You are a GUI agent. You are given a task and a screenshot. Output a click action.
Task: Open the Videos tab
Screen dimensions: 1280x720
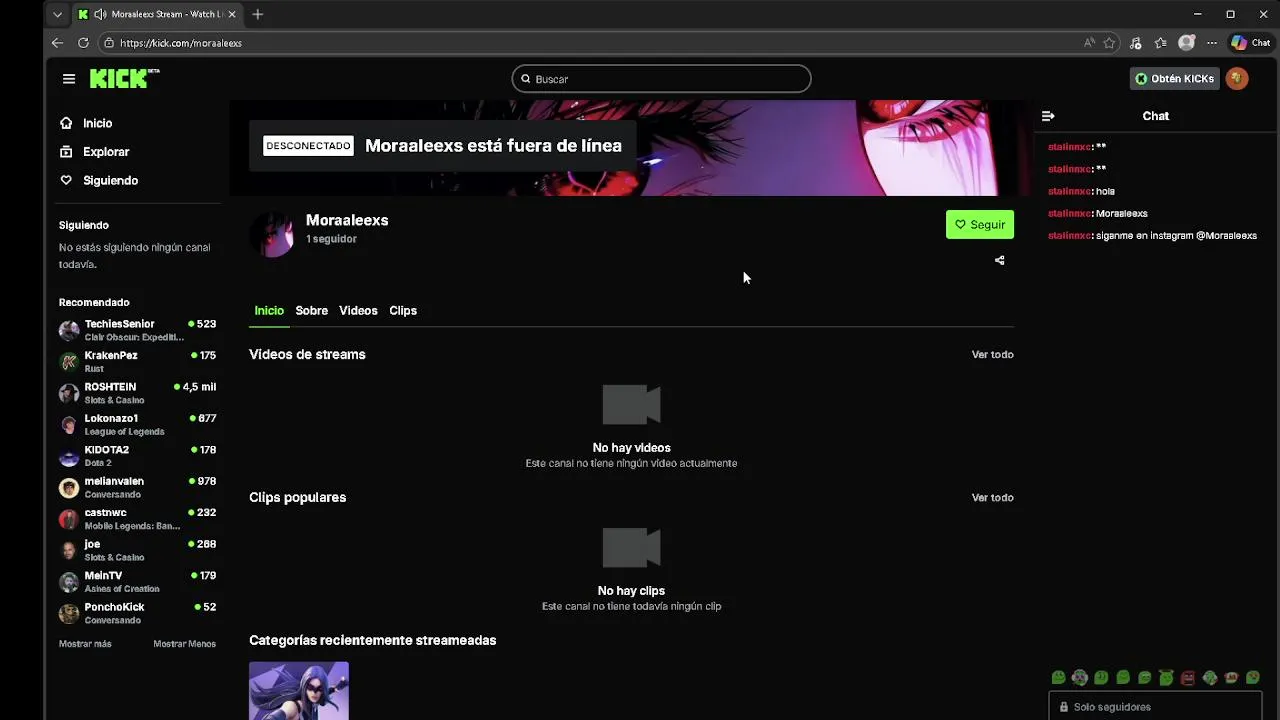(358, 311)
